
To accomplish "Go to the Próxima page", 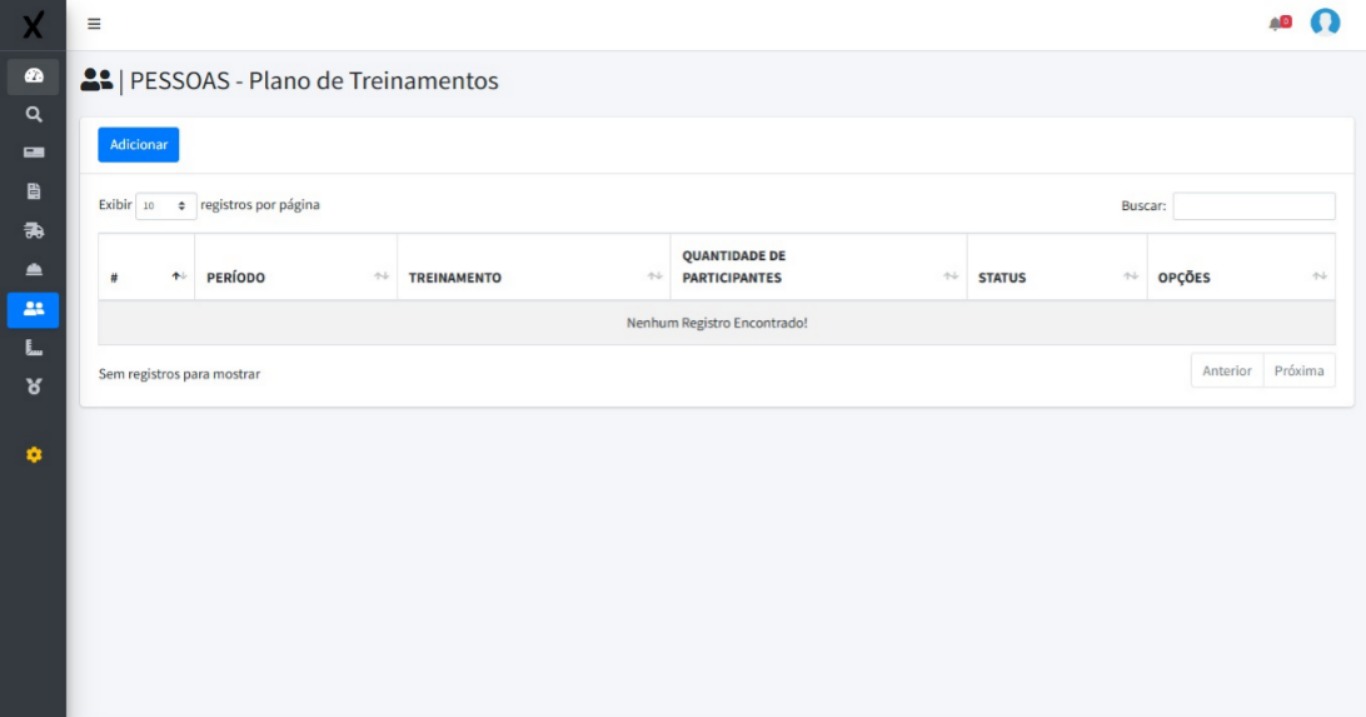I will tap(1299, 370).
